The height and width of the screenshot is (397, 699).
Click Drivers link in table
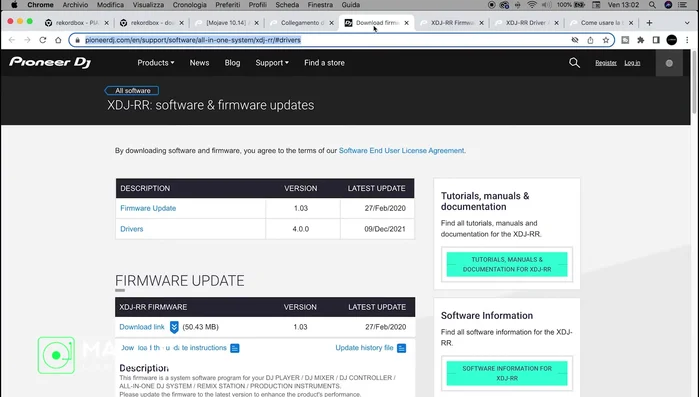click(x=132, y=229)
